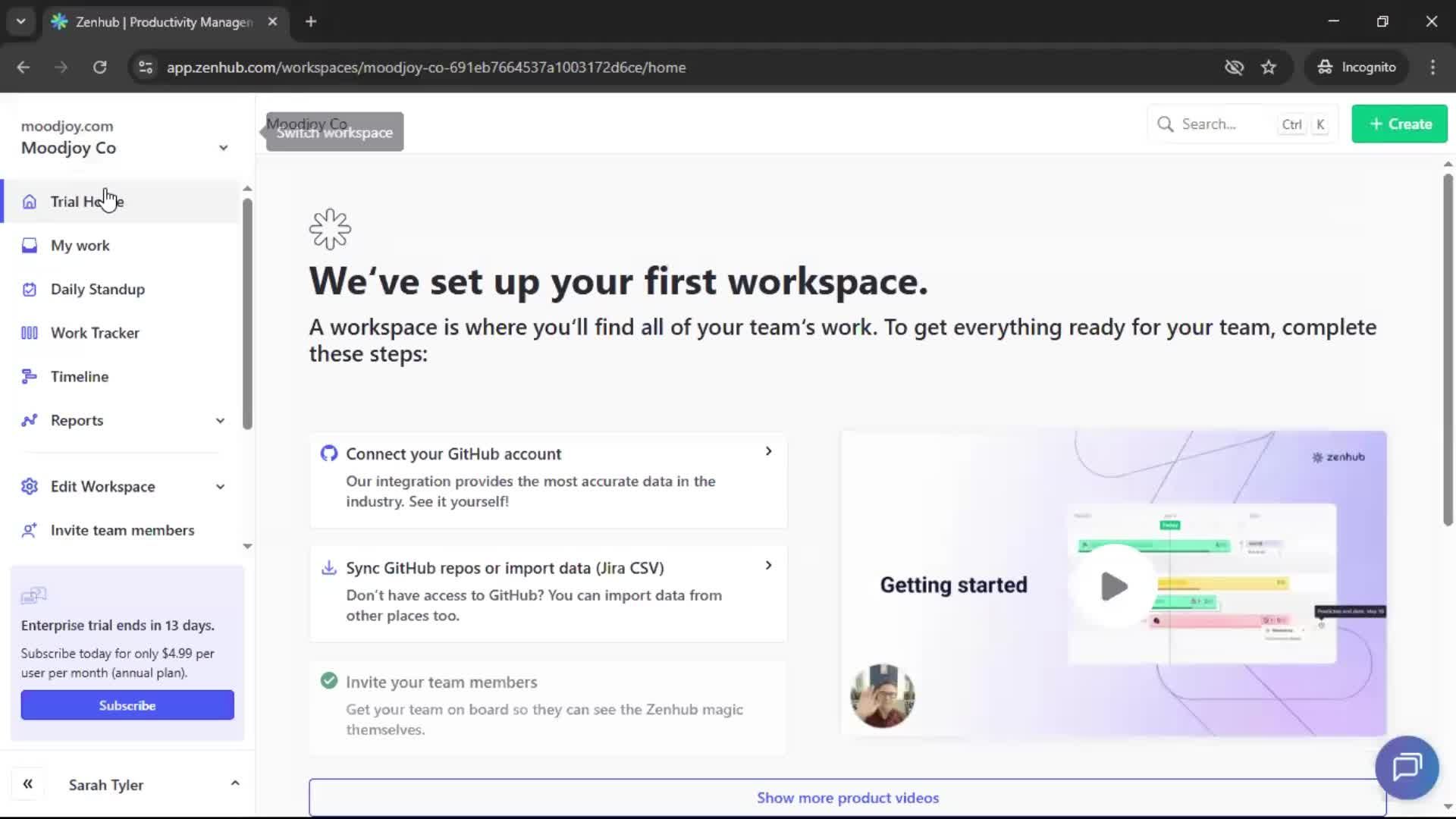Expand the Sarah Tyler account menu
This screenshot has height=819, width=1456.
click(234, 783)
